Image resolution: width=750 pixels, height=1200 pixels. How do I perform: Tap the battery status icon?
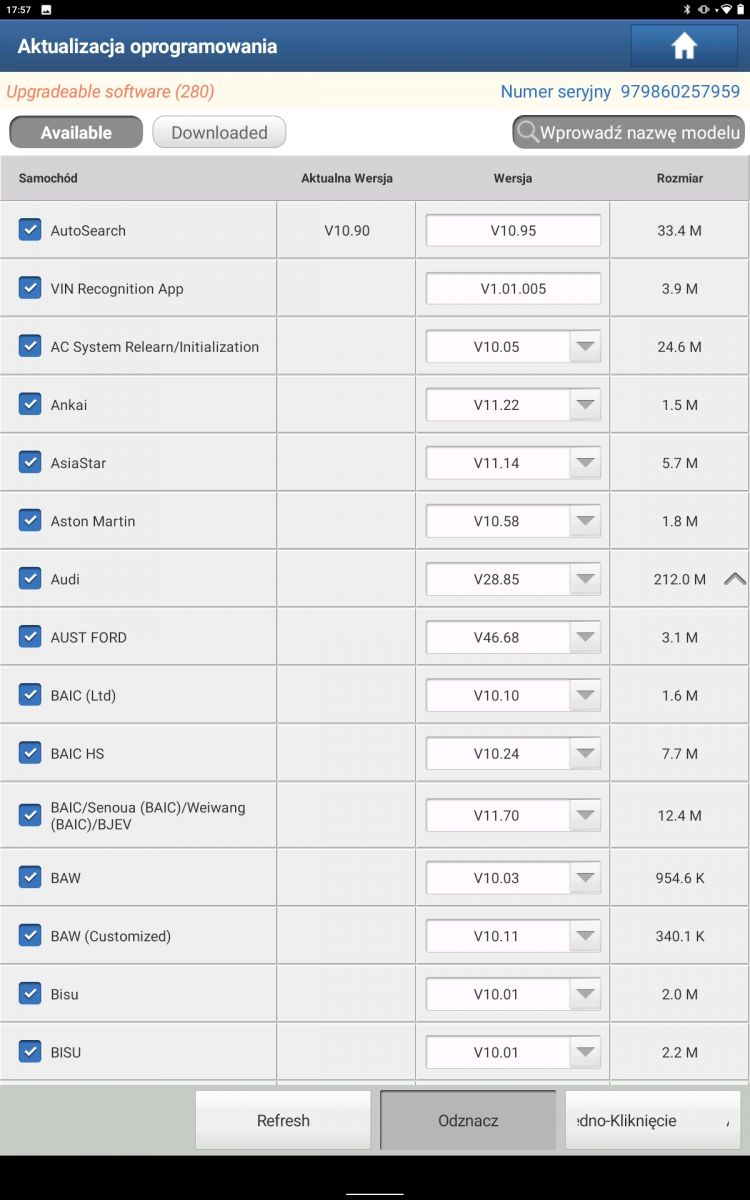coord(738,9)
